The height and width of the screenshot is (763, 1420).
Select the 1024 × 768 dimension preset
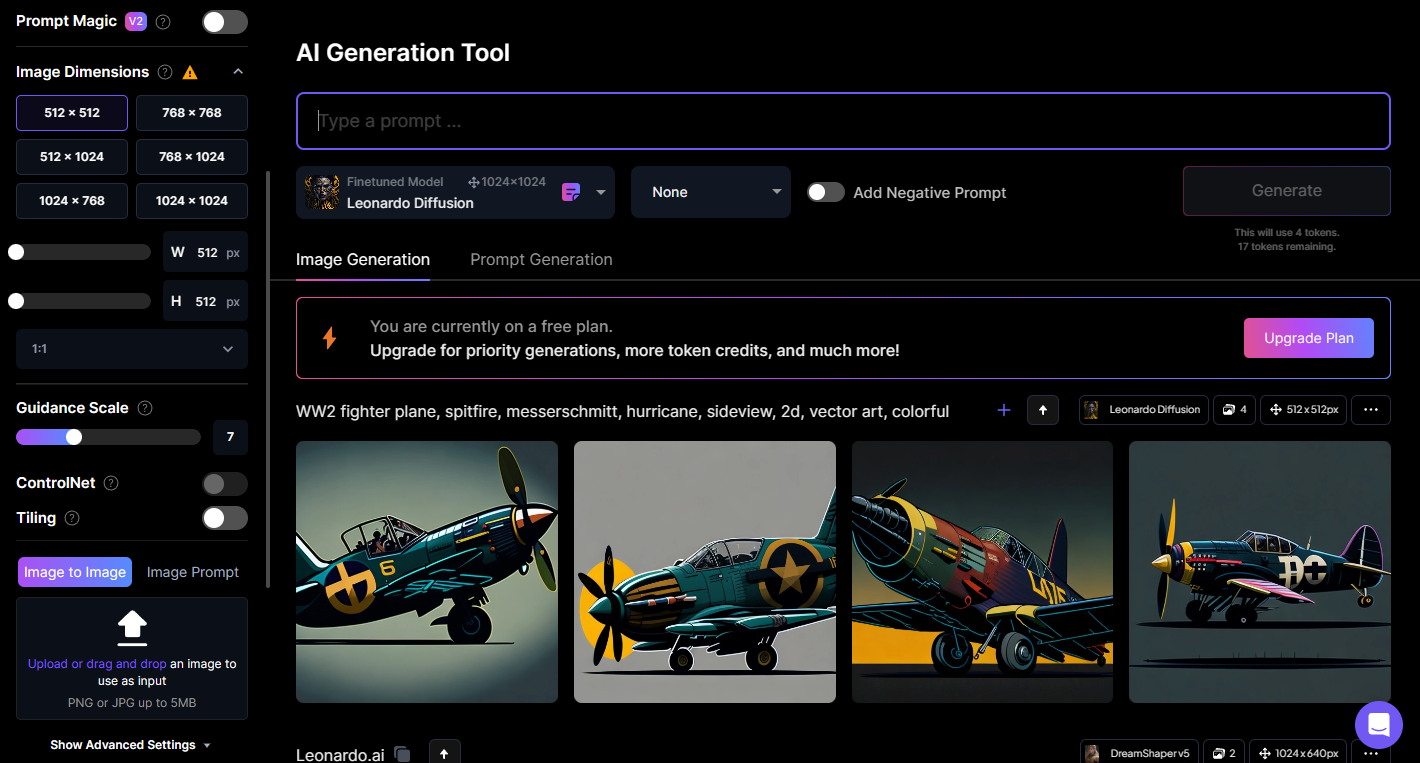(72, 201)
